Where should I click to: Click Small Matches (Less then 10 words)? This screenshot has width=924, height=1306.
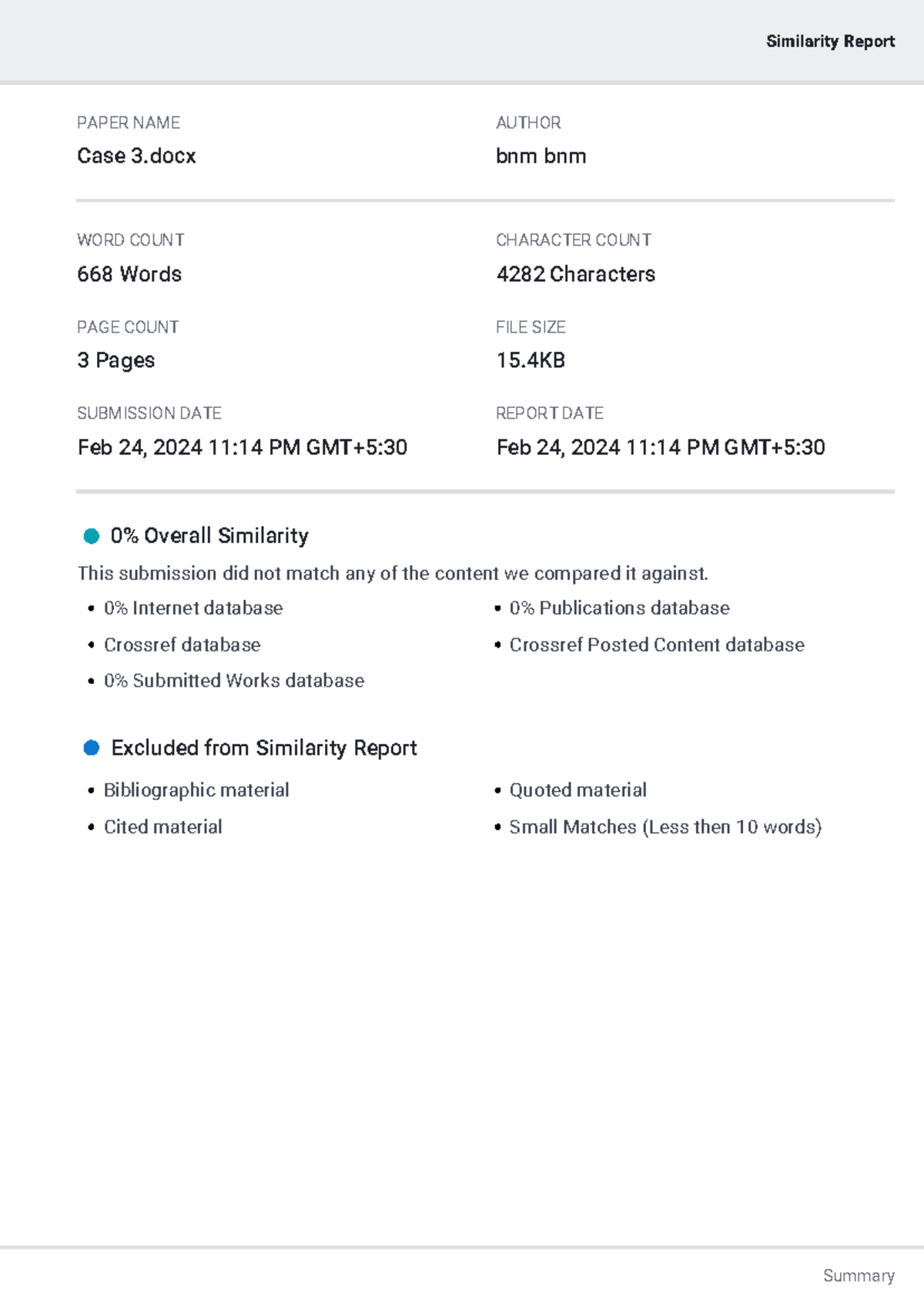tap(665, 827)
